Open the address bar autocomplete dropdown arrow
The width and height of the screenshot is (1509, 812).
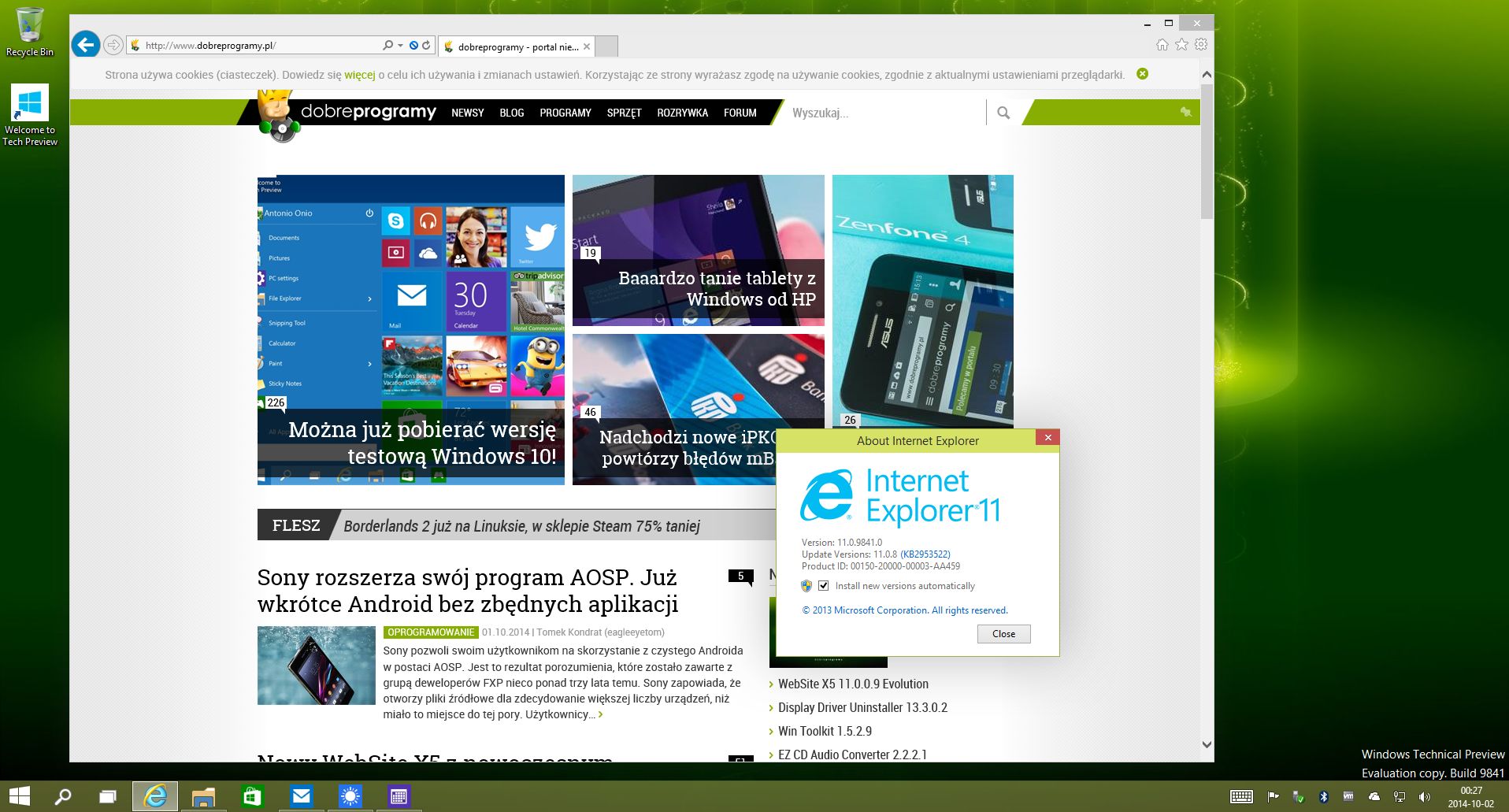(400, 46)
